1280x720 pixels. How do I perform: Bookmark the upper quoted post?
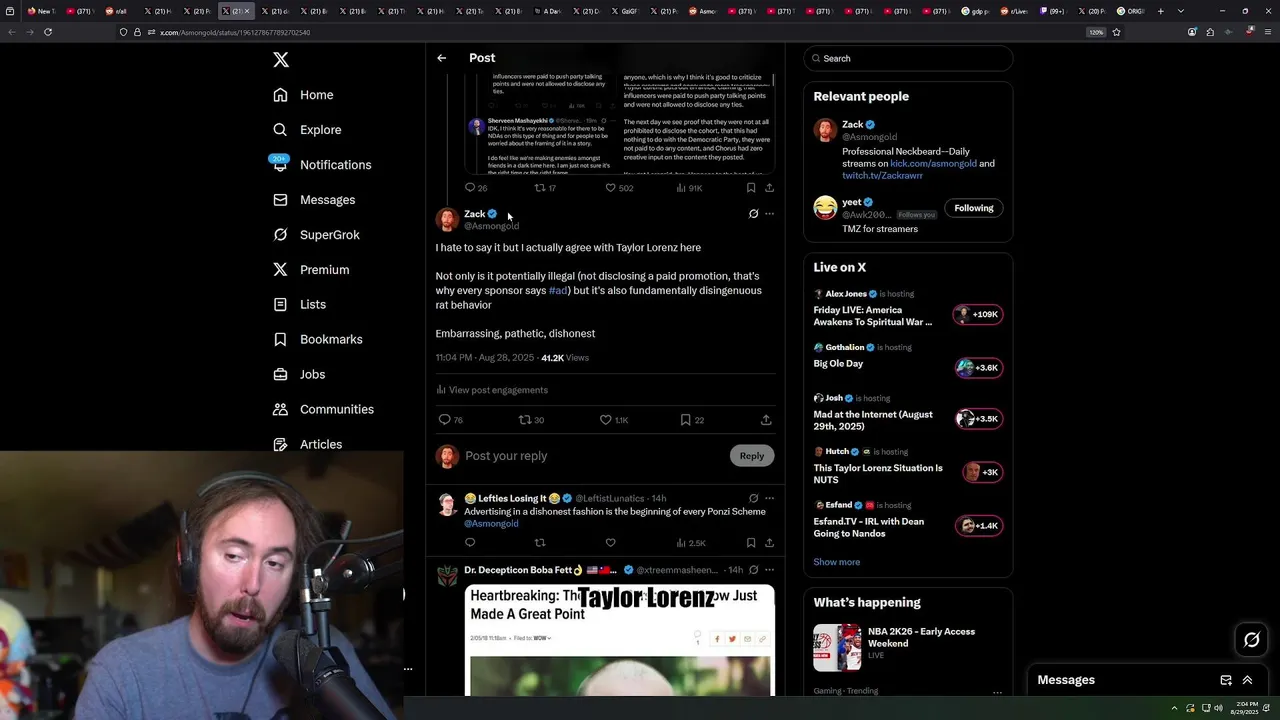pos(751,188)
